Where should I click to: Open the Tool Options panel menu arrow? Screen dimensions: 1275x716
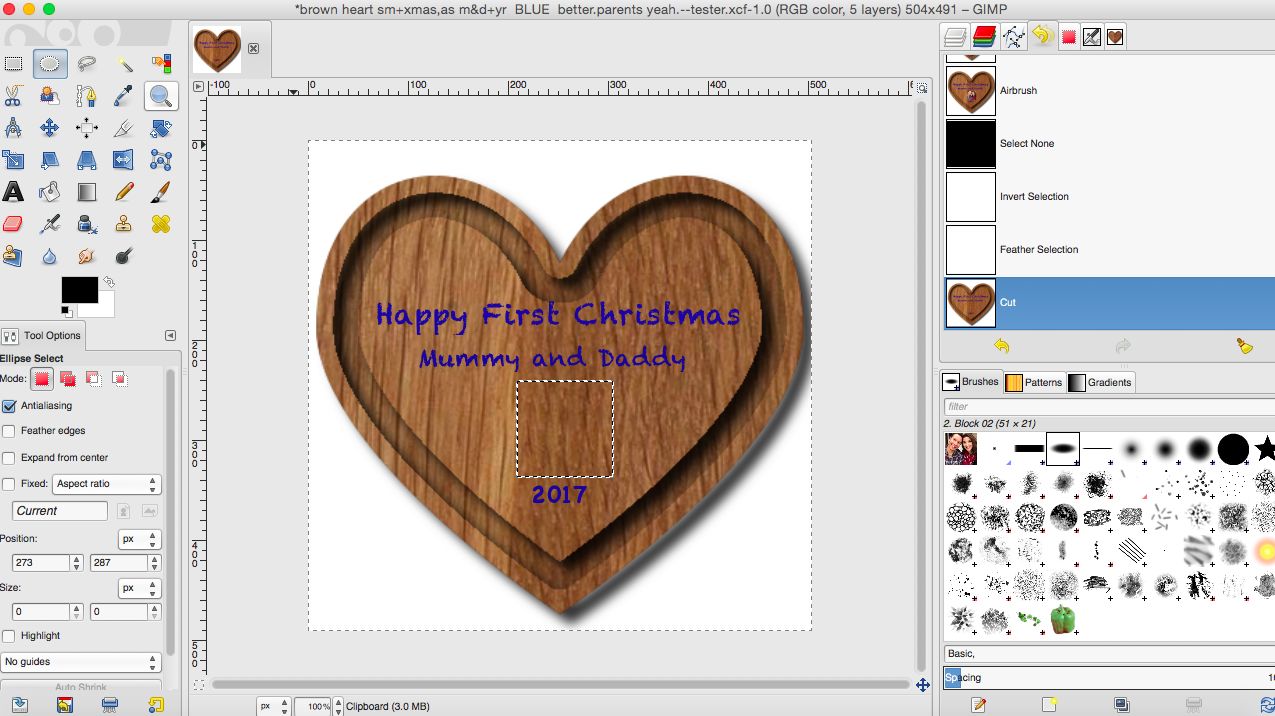[x=170, y=336]
